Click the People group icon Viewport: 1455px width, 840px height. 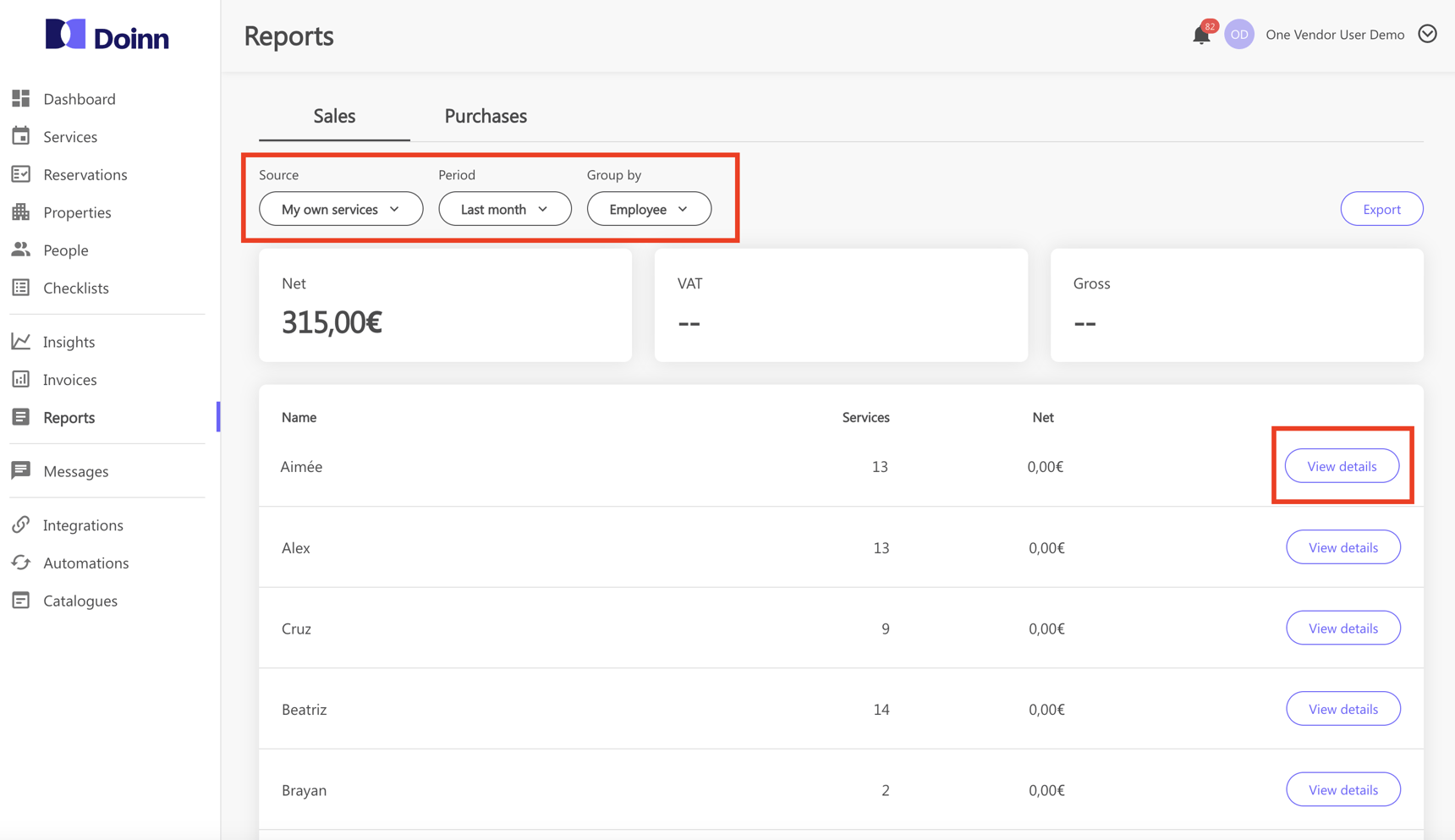21,250
